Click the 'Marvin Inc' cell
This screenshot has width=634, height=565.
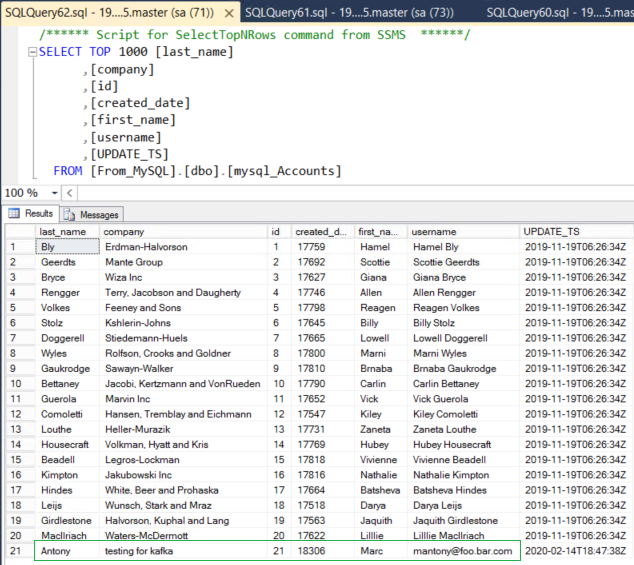coord(183,399)
